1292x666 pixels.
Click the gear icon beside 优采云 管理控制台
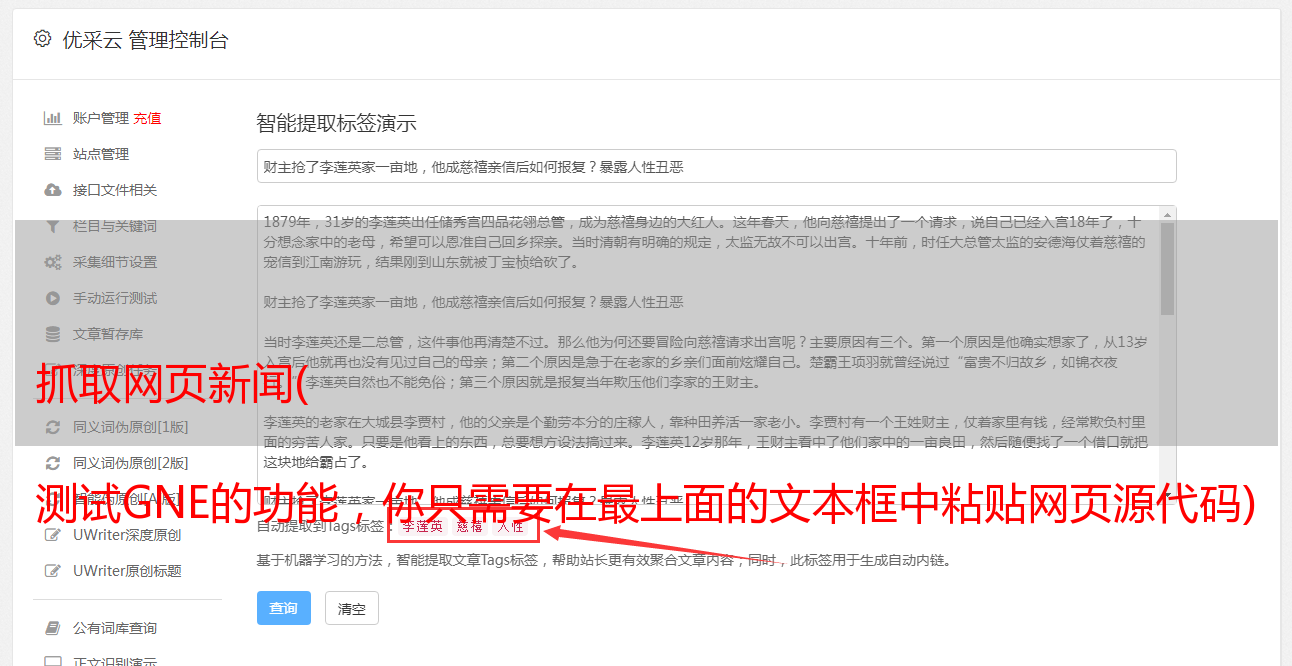(42, 39)
